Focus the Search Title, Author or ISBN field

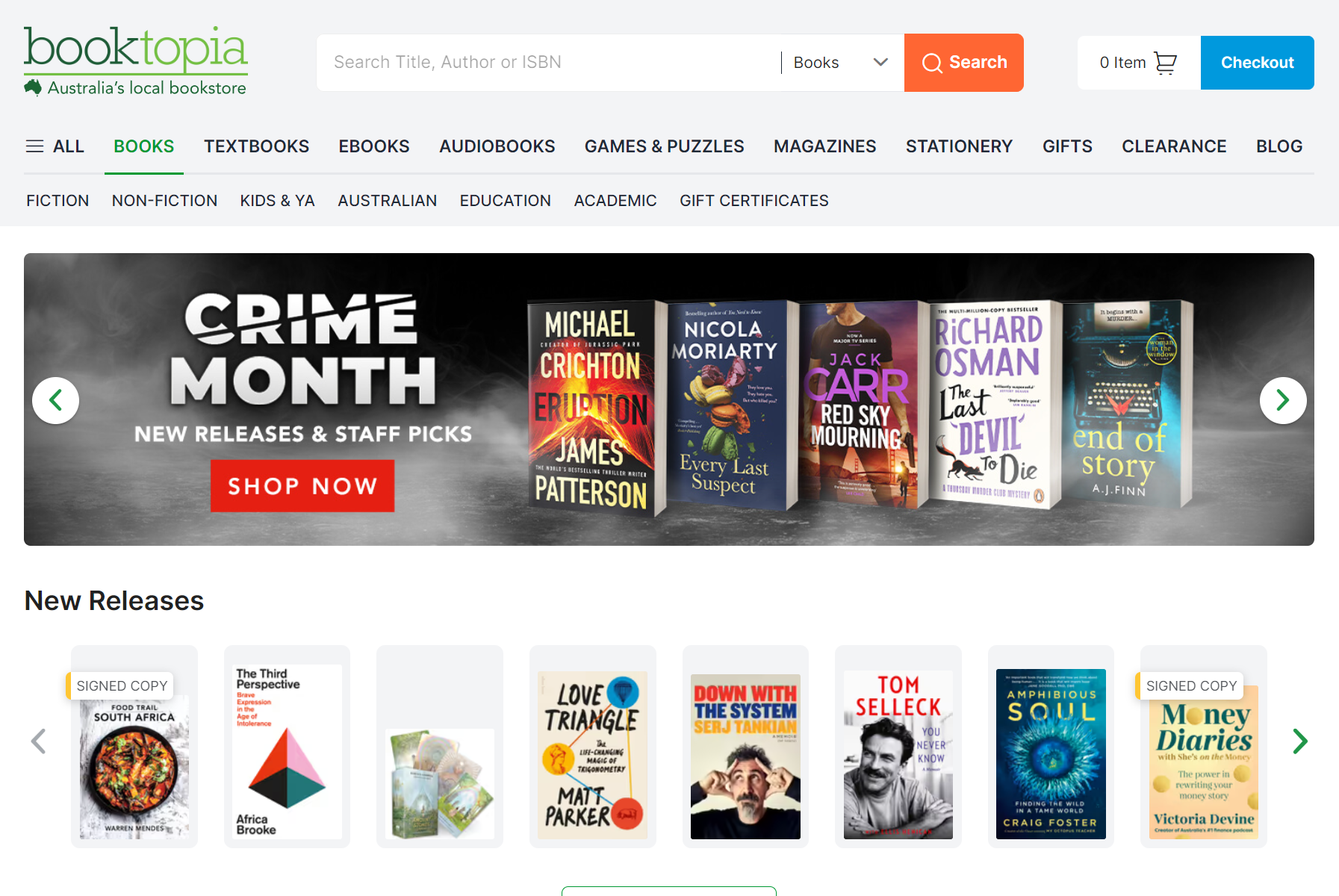[549, 63]
